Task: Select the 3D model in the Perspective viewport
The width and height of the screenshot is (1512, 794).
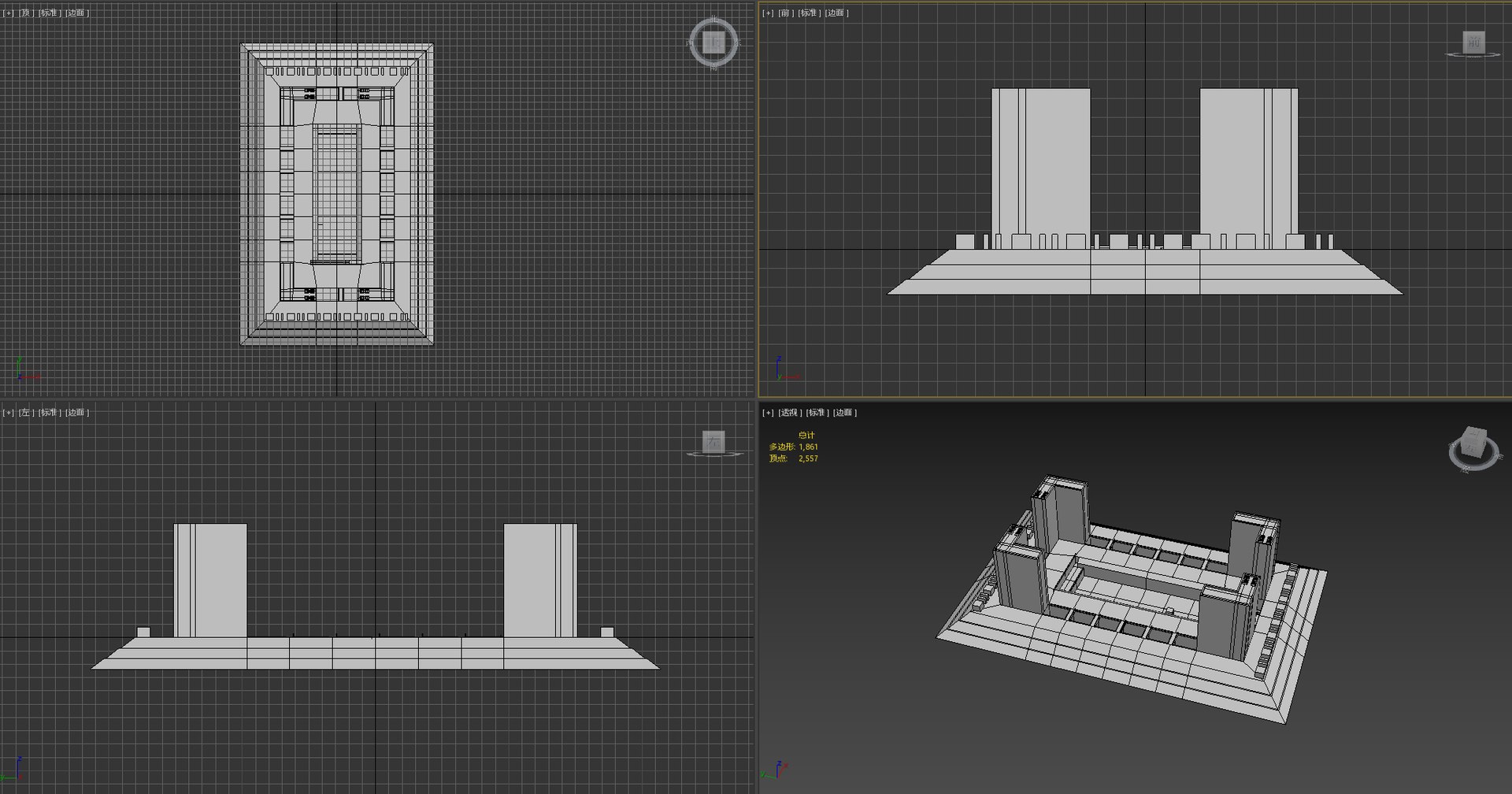Action: 1131,599
